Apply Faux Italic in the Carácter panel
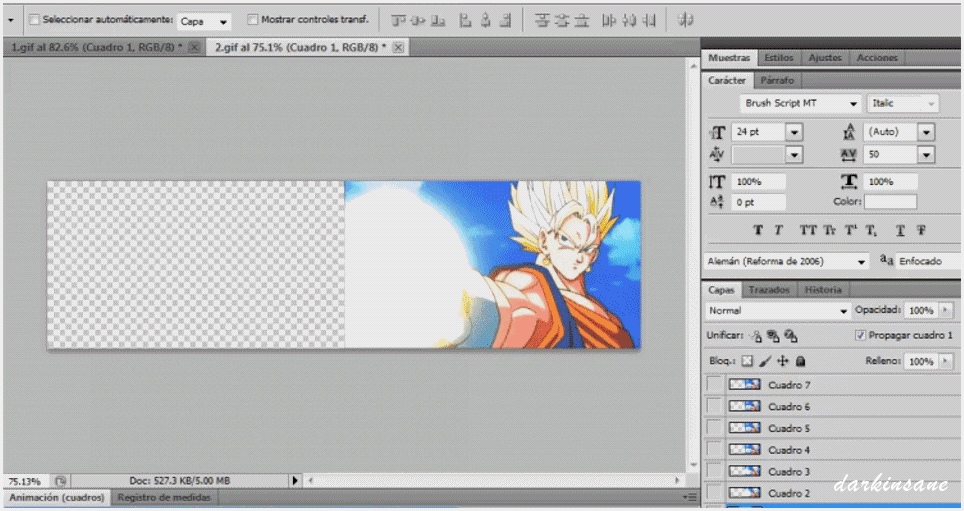This screenshot has width=964, height=511. (778, 230)
